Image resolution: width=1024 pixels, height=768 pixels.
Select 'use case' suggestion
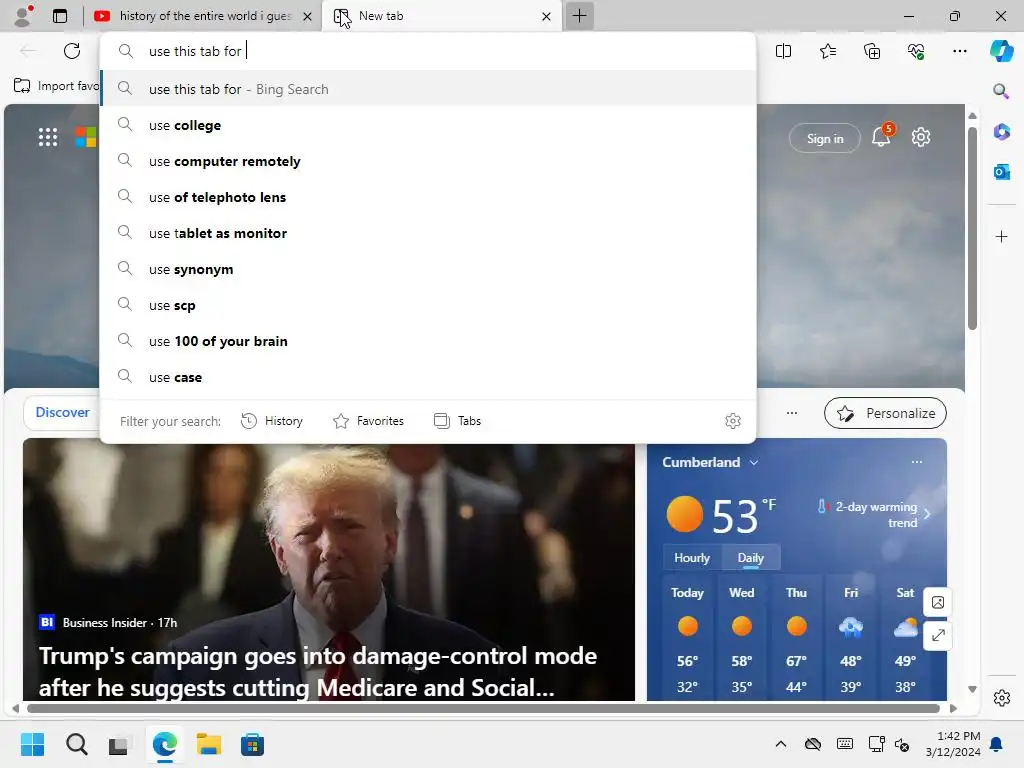pyautogui.click(x=428, y=377)
